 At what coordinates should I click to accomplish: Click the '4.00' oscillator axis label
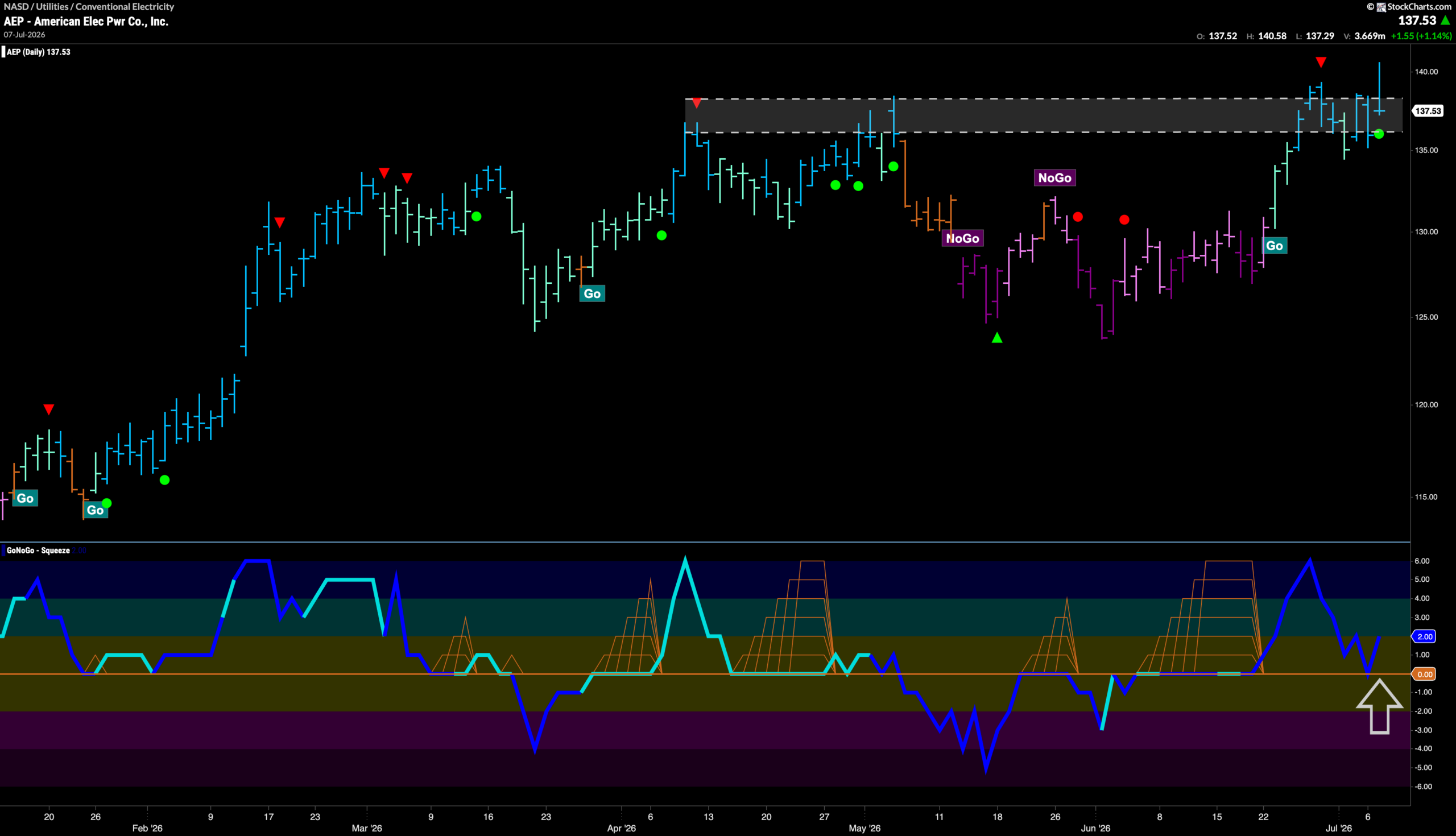[1422, 598]
